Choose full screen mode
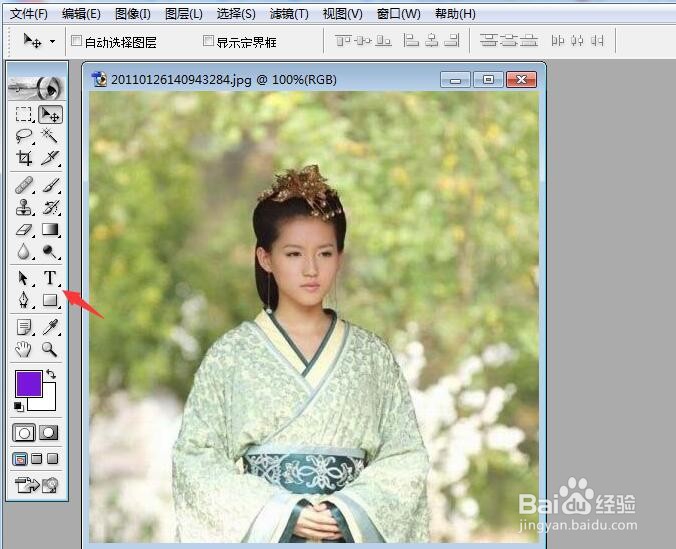The width and height of the screenshot is (676, 549). pos(53,458)
